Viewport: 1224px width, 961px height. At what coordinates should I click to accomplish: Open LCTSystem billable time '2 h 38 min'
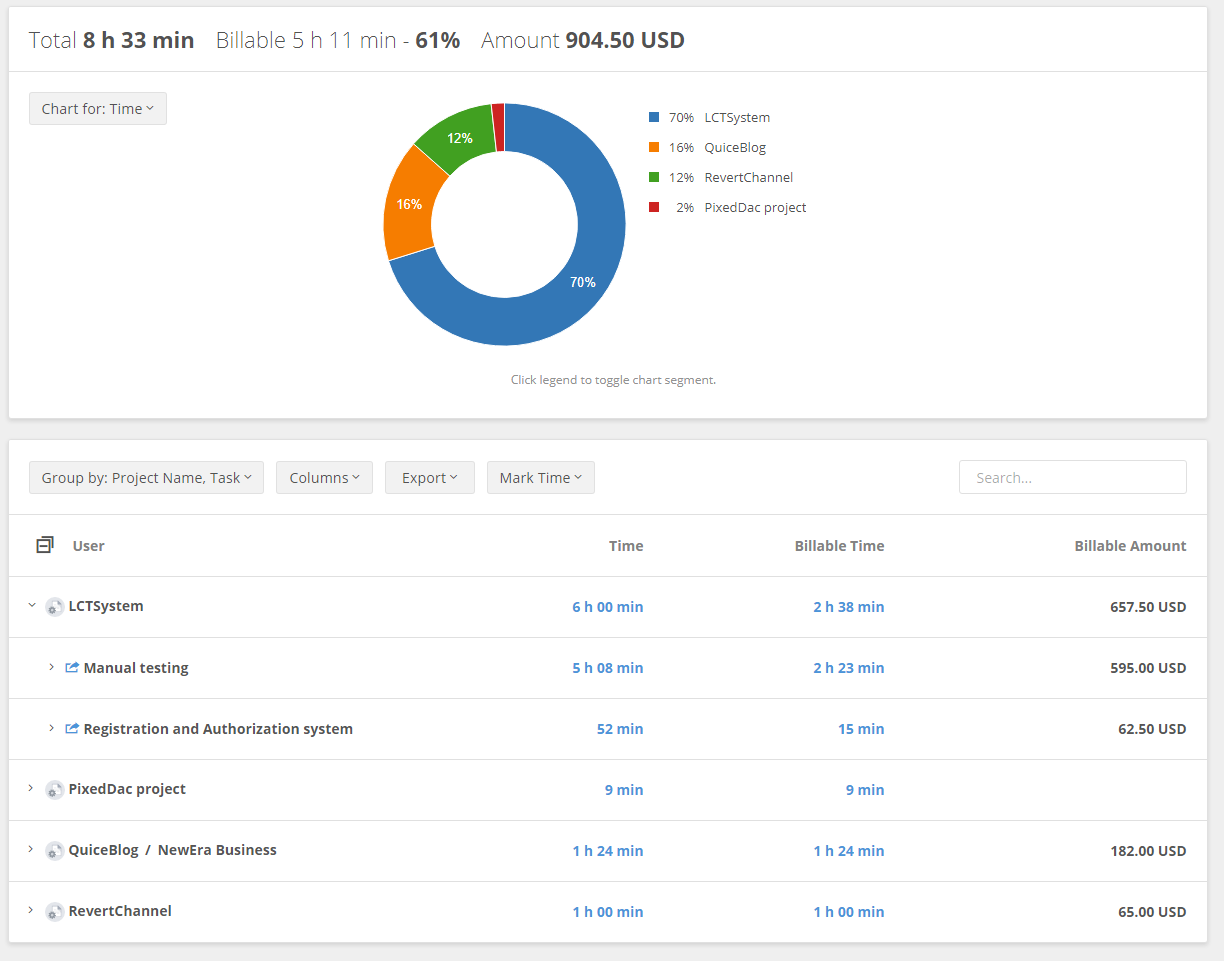point(849,607)
